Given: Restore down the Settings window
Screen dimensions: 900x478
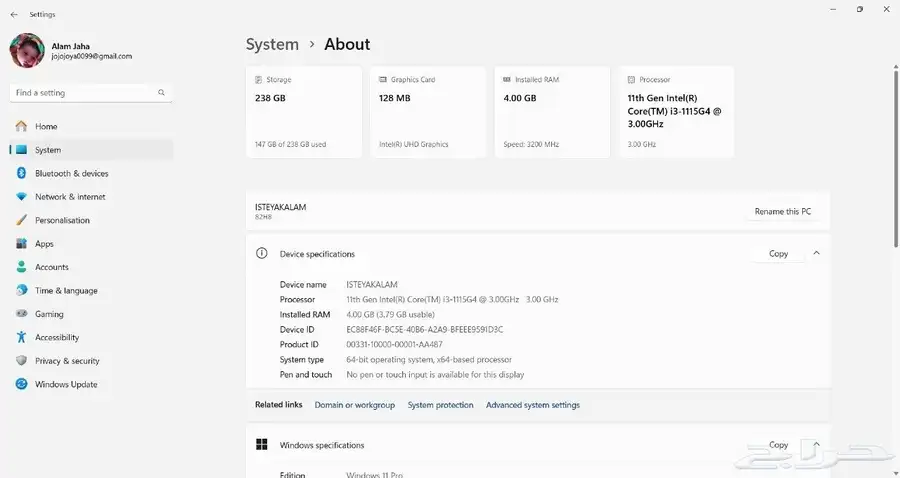Looking at the screenshot, I should click(x=860, y=9).
